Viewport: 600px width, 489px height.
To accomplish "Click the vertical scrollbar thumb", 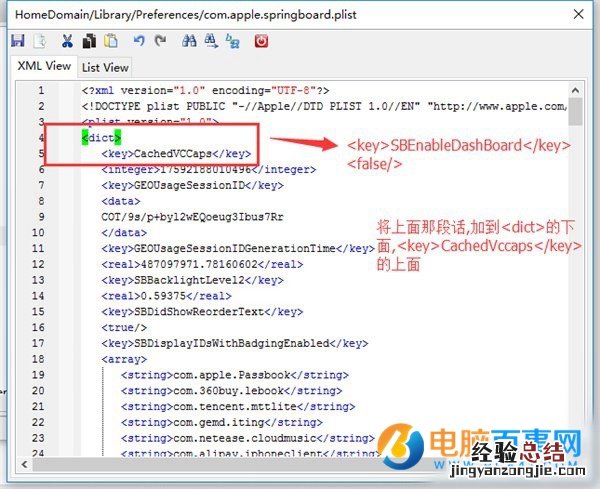I will point(575,111).
